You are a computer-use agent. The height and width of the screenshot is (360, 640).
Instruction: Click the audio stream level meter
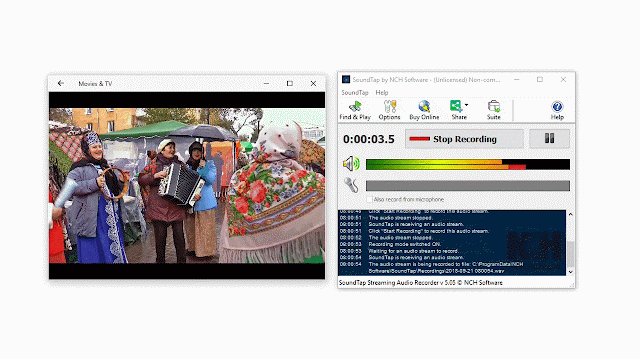pyautogui.click(x=468, y=164)
